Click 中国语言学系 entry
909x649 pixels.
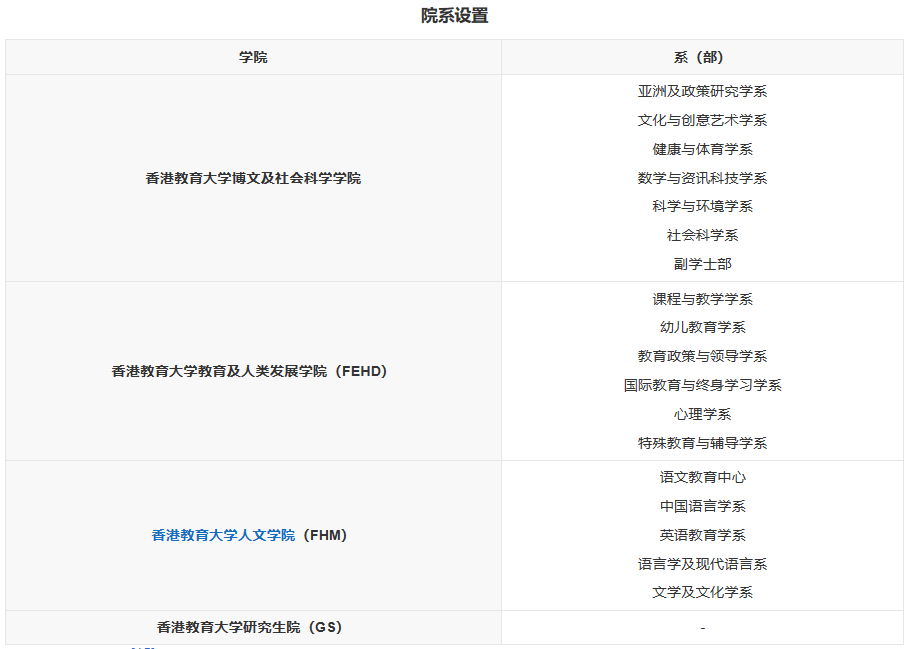(702, 506)
